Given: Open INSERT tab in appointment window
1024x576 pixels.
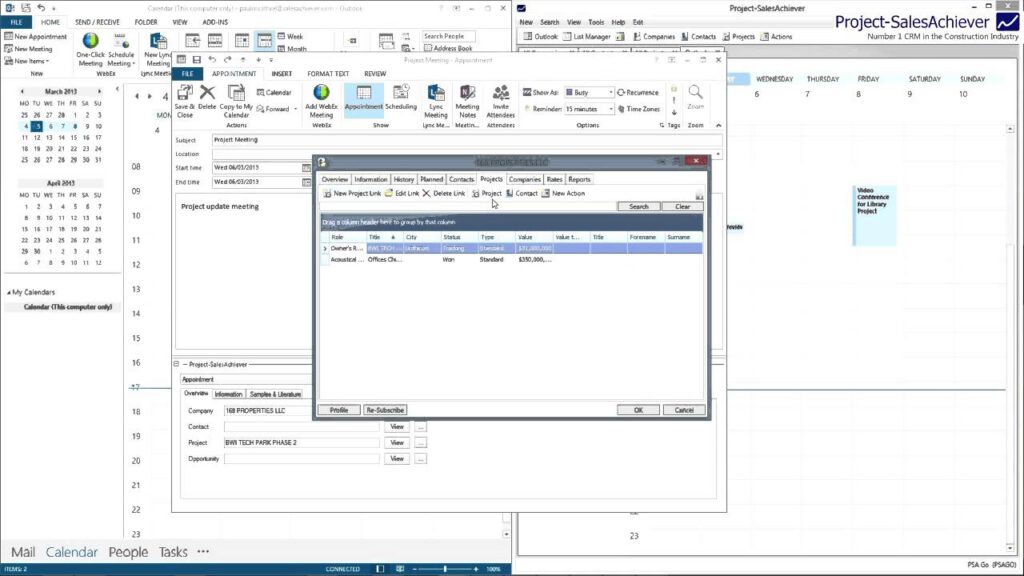Looking at the screenshot, I should tap(281, 74).
